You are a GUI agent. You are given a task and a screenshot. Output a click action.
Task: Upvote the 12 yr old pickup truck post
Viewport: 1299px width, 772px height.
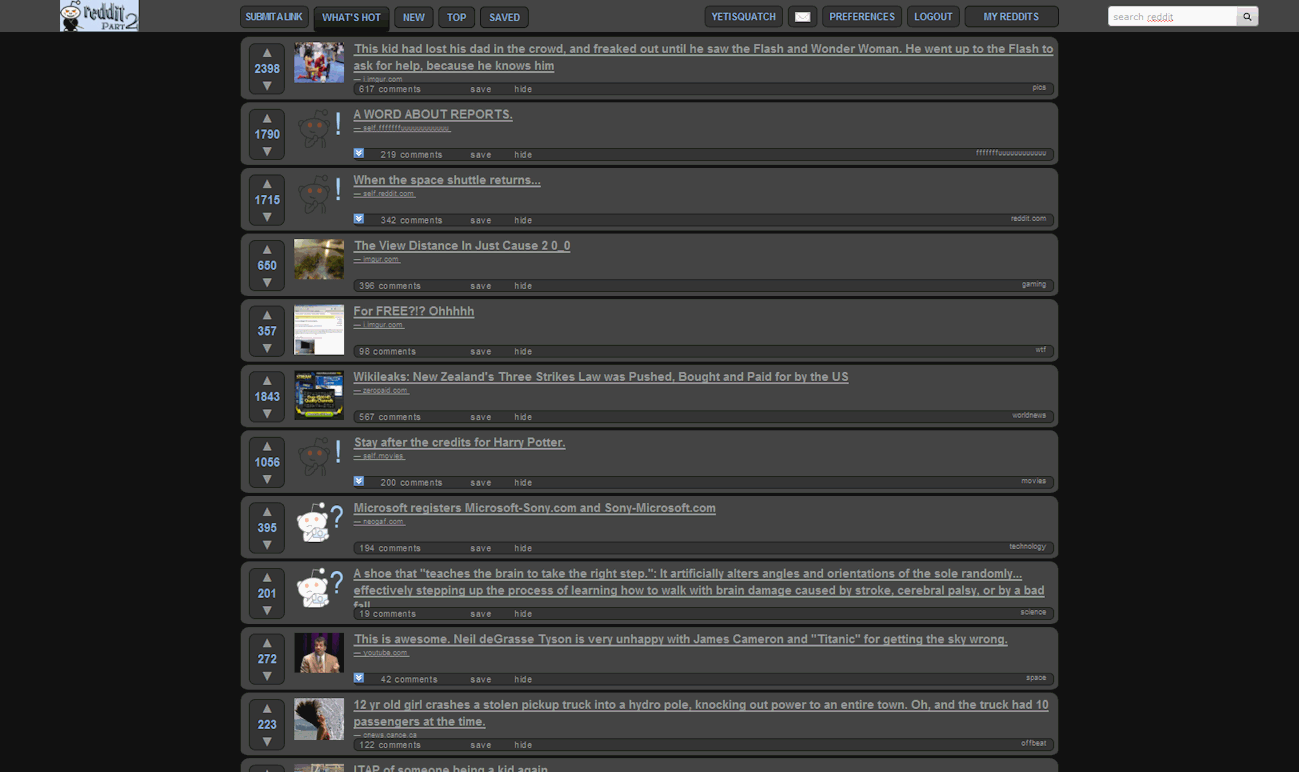tap(267, 708)
